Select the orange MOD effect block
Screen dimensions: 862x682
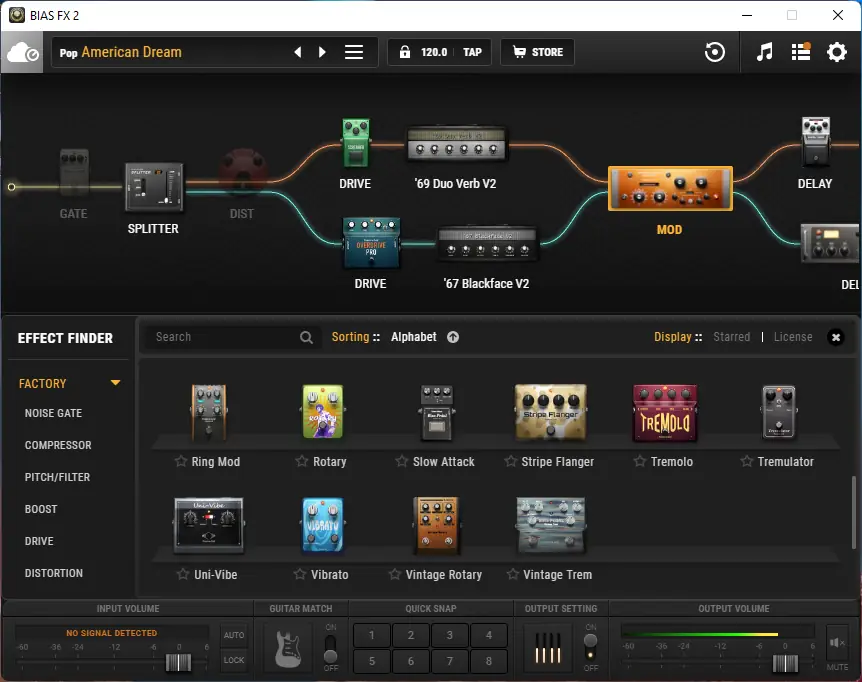coord(670,188)
